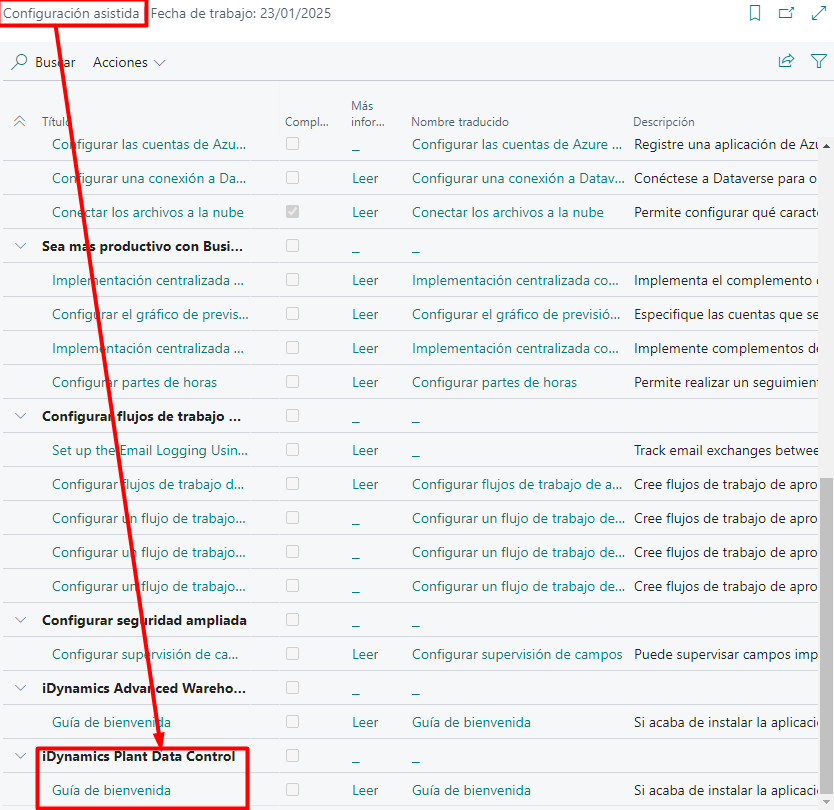834x810 pixels.
Task: Click the bookmark icon at top right
Action: point(755,13)
